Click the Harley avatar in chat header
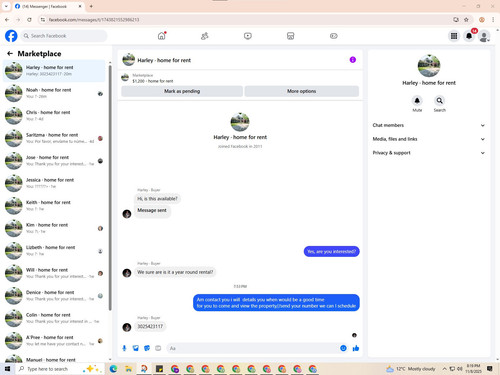The height and width of the screenshot is (375, 500). (x=129, y=60)
